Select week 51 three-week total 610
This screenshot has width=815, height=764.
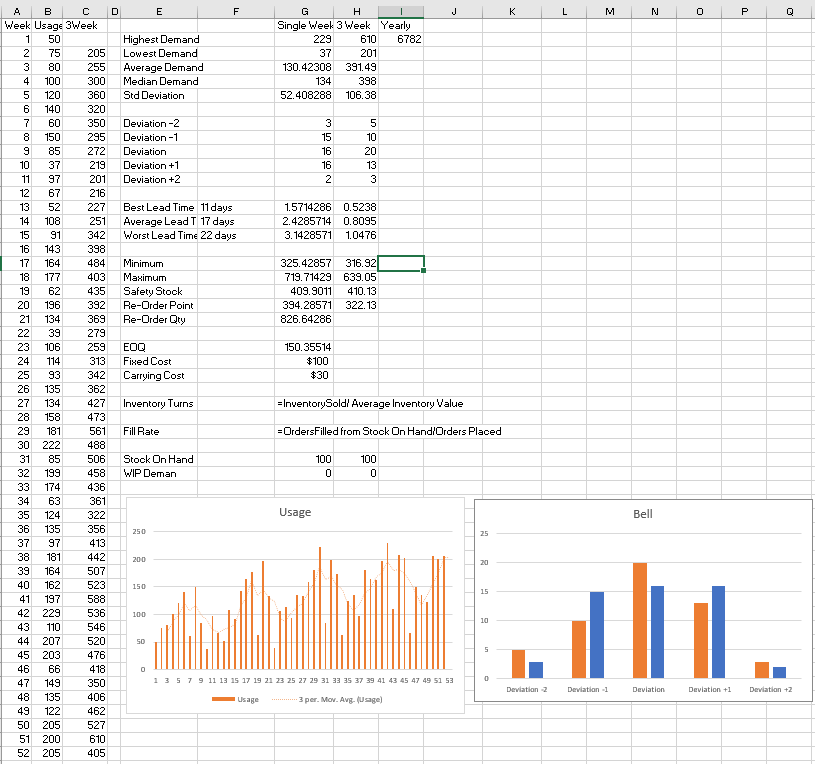click(85, 740)
